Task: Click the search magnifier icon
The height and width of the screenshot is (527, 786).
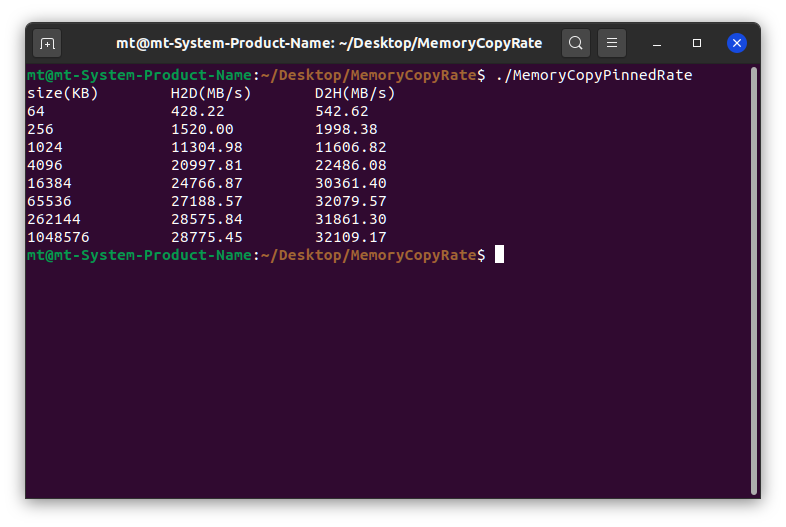Action: [x=575, y=43]
